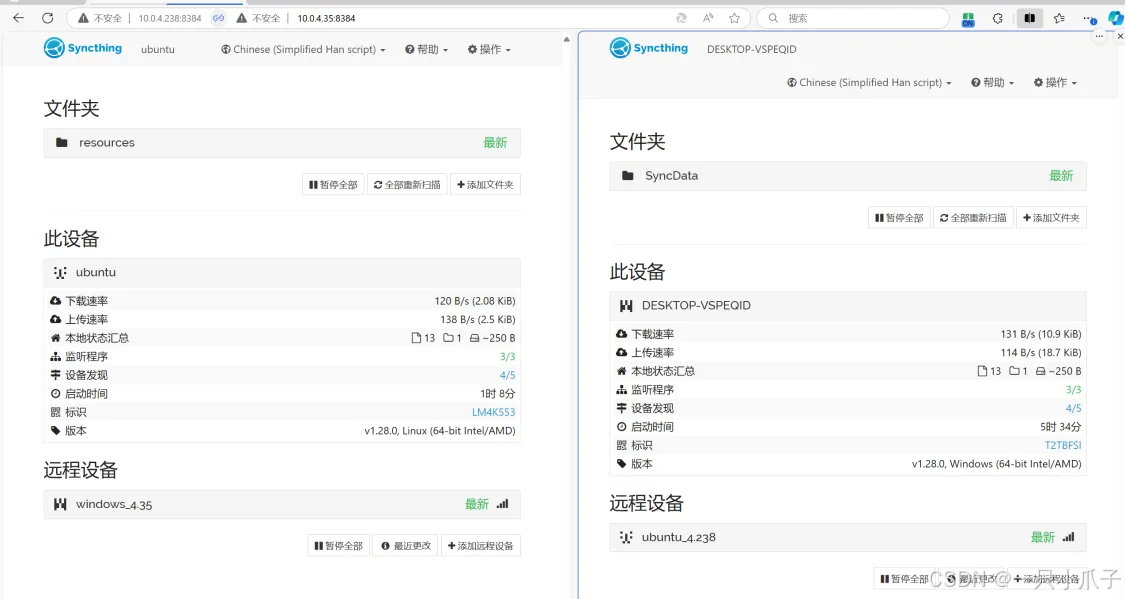Click the 10.0.4.238:8384 address field

[170, 18]
